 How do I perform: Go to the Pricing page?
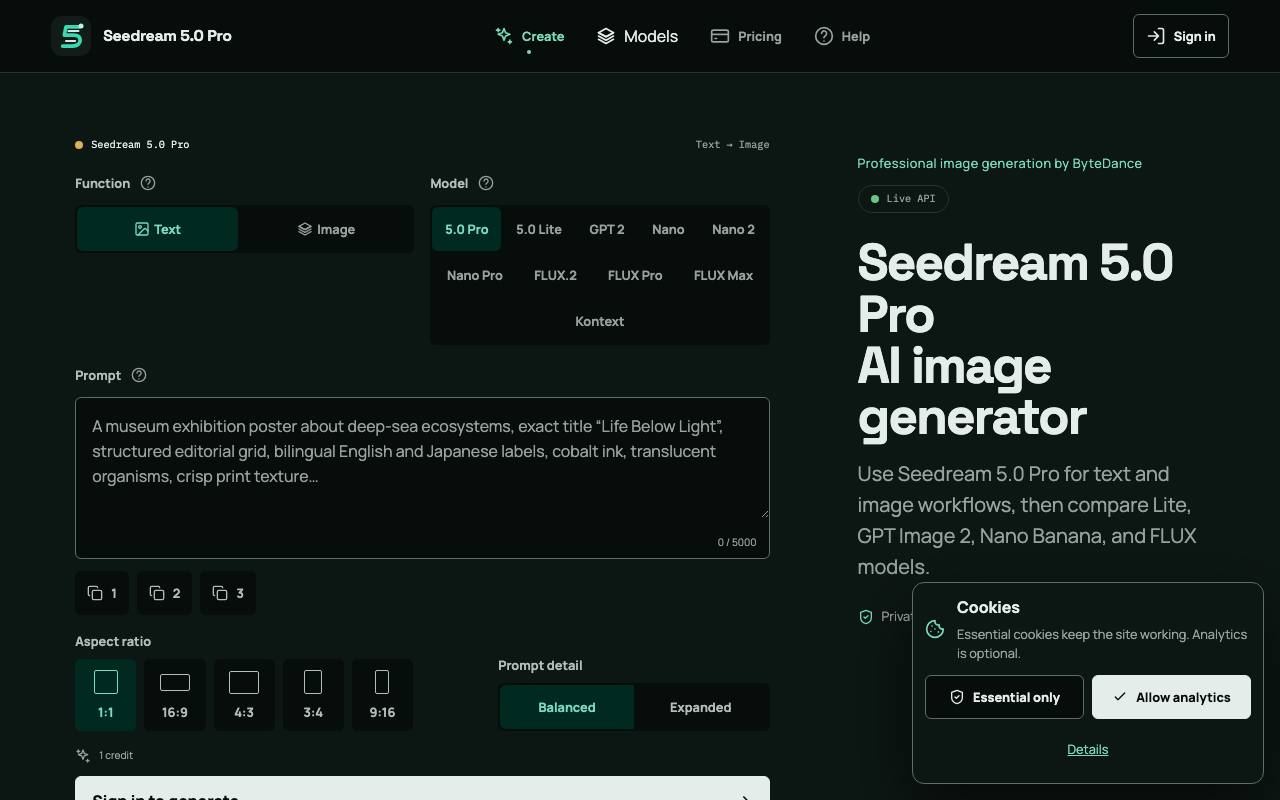pos(746,36)
